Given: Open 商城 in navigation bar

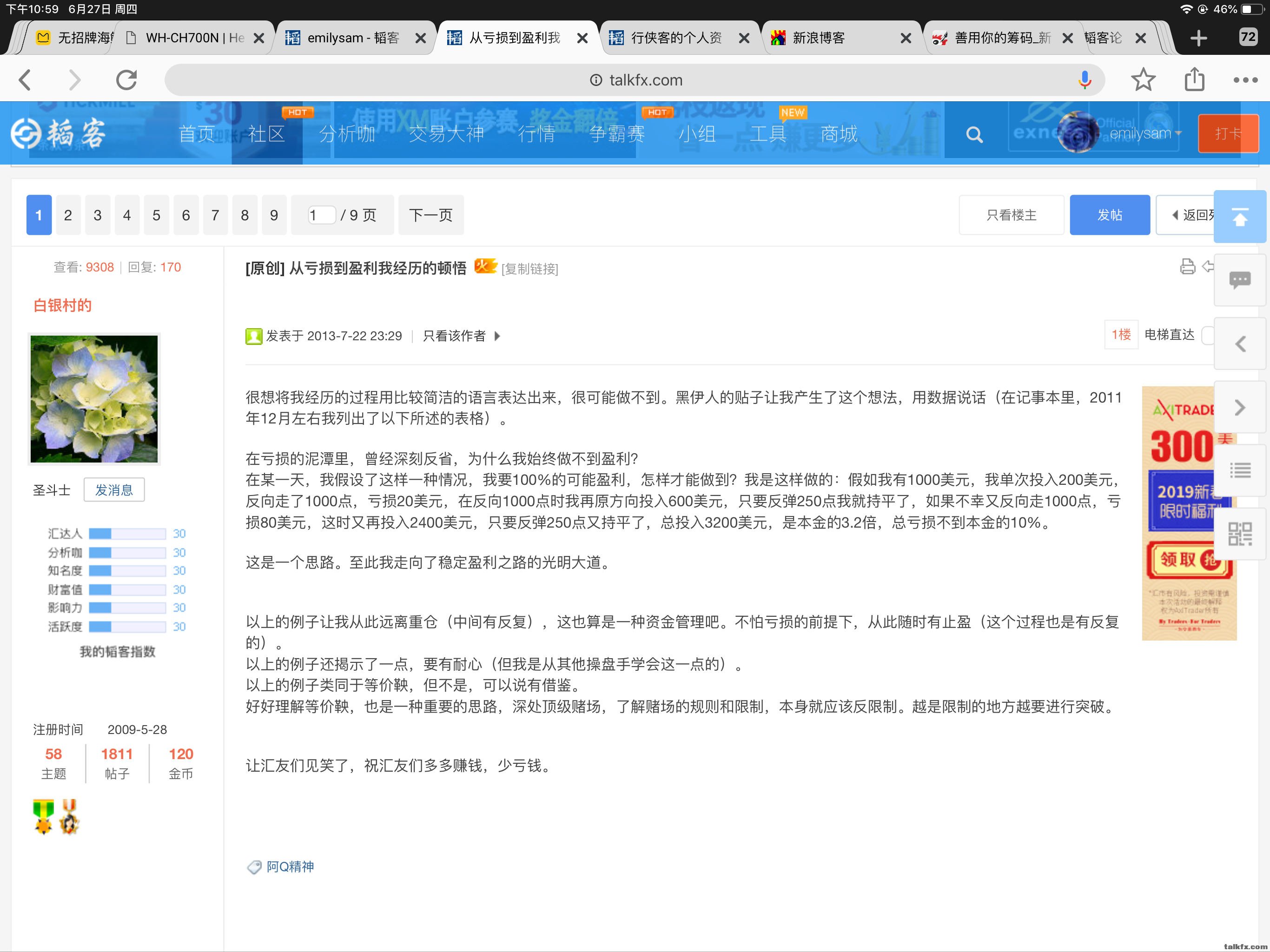Looking at the screenshot, I should [x=839, y=134].
